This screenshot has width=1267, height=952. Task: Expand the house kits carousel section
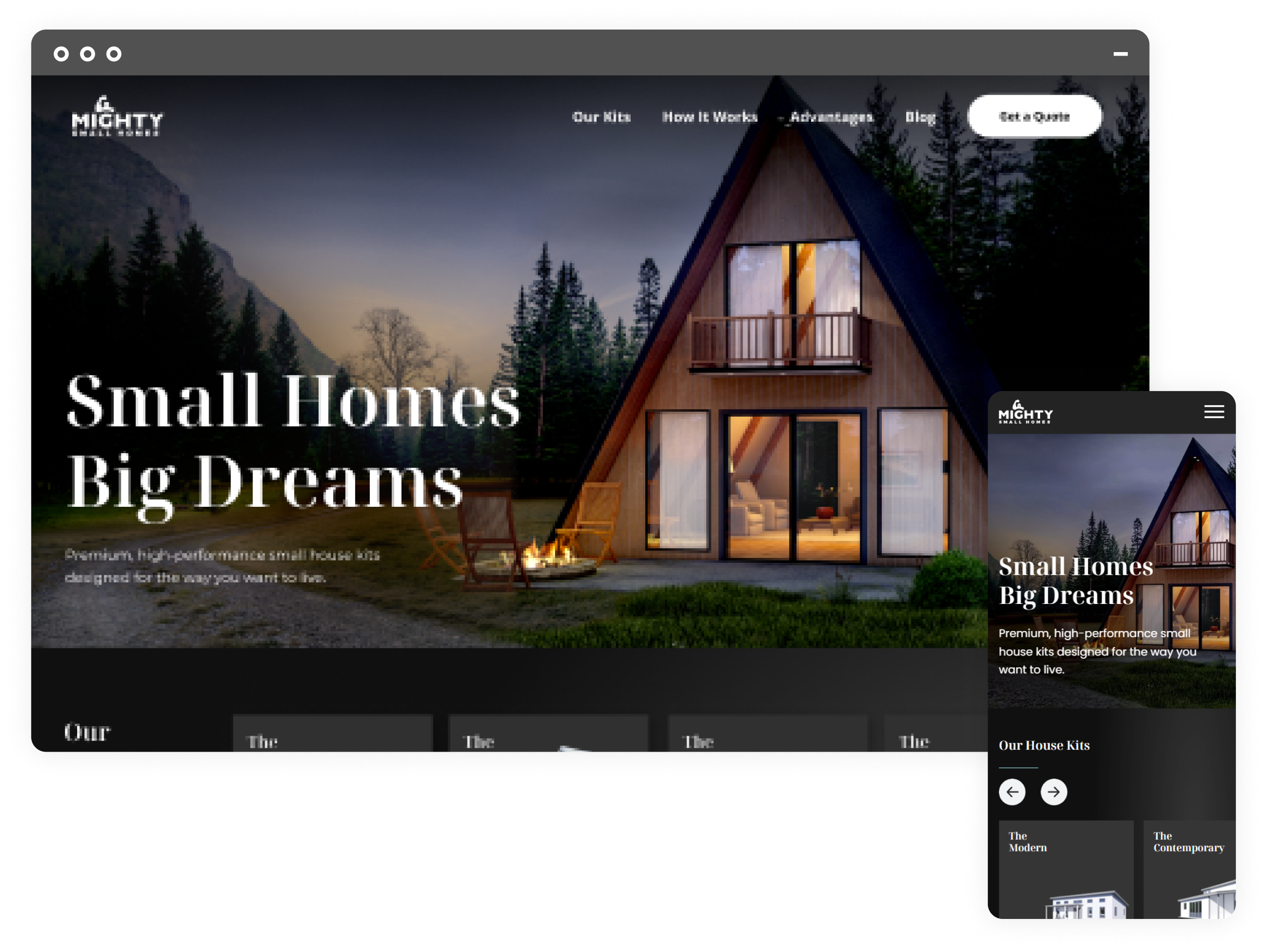1054,791
